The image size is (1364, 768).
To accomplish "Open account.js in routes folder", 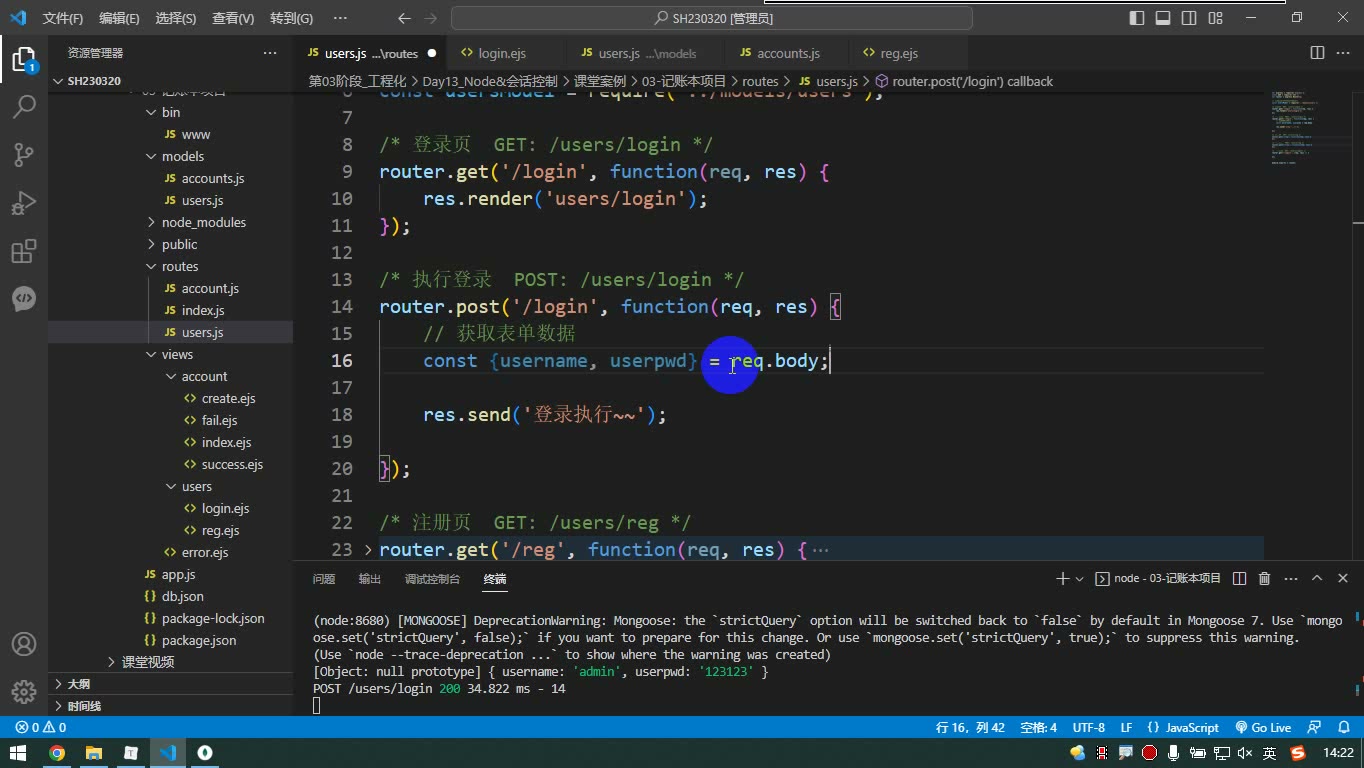I will click(x=210, y=288).
